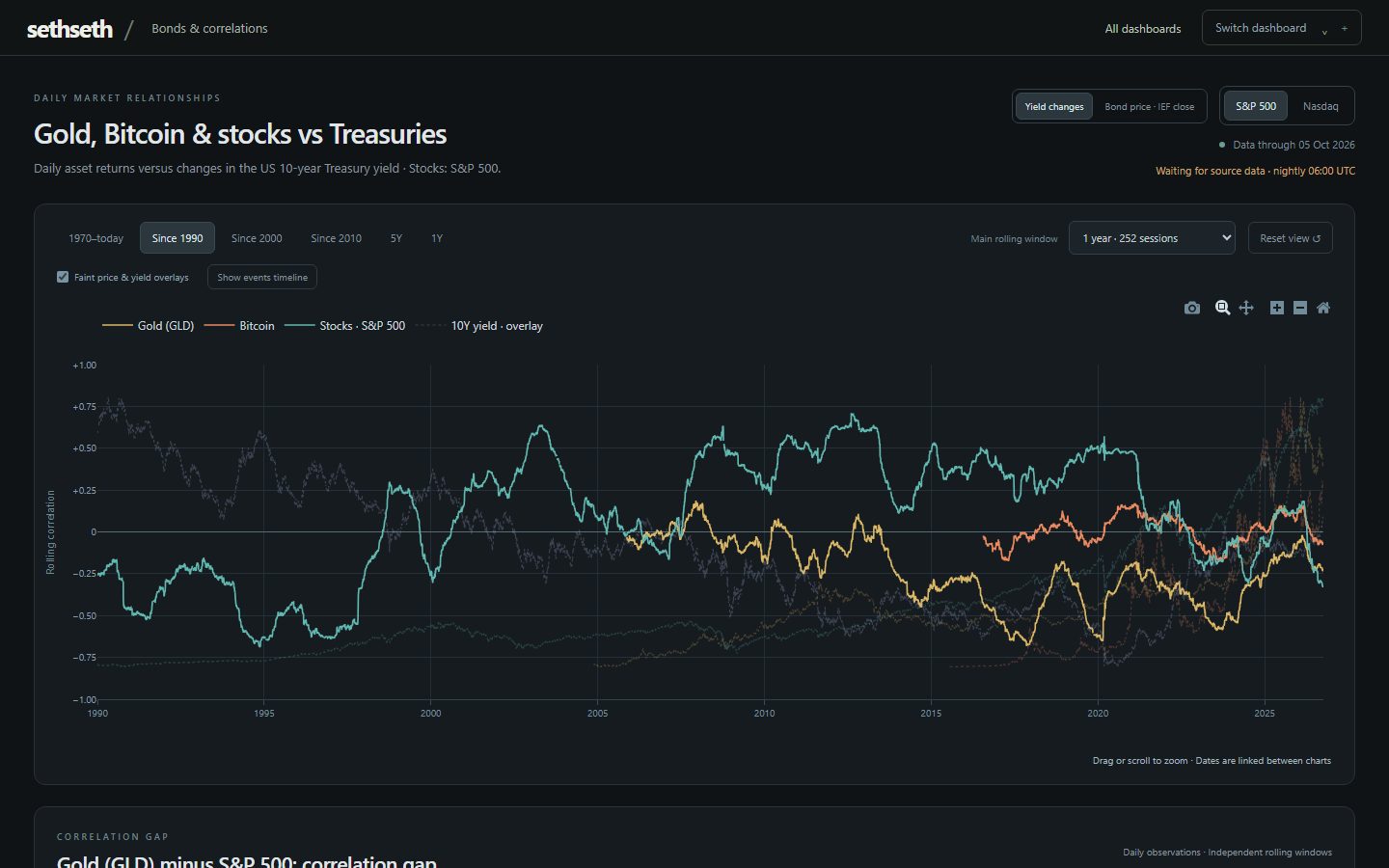1389x868 pixels.
Task: Click Show events timeline button
Action: coord(262,277)
